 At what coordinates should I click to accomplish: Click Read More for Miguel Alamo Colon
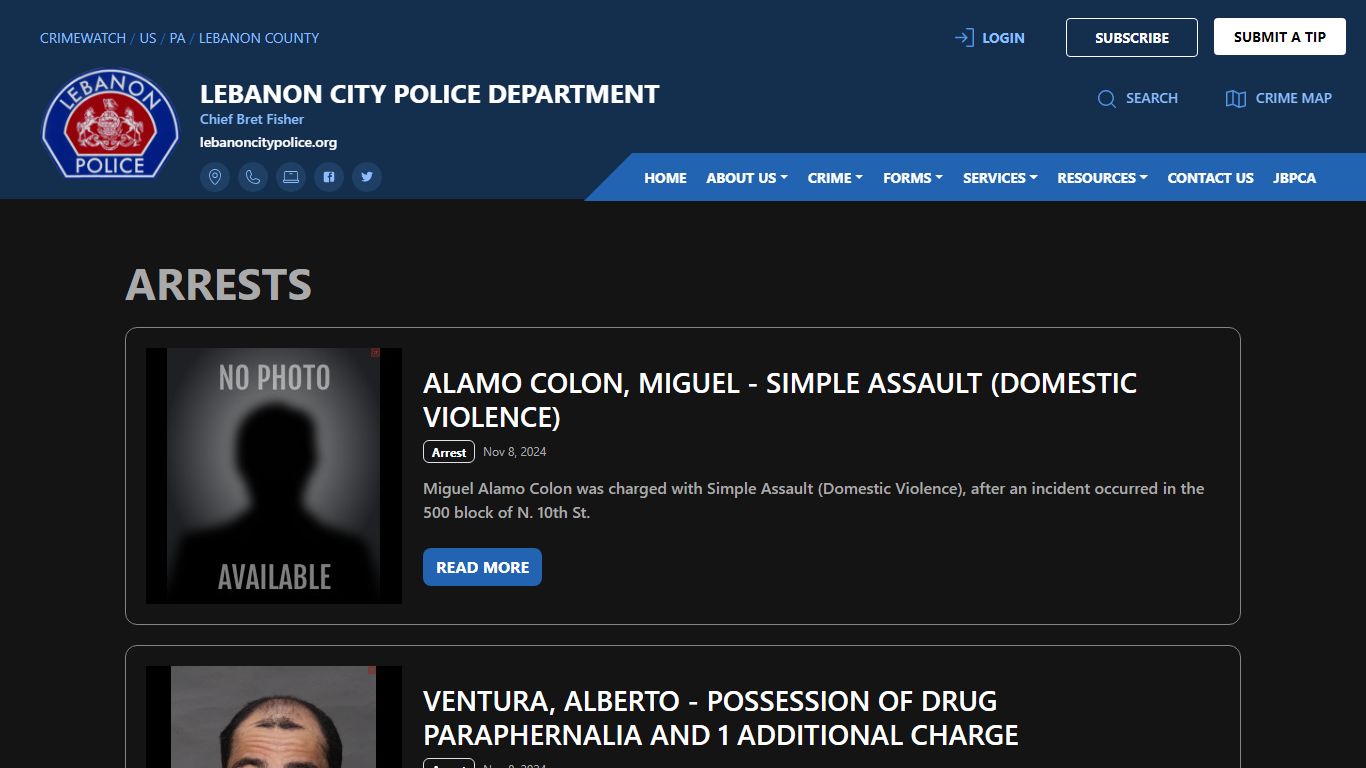[x=482, y=567]
